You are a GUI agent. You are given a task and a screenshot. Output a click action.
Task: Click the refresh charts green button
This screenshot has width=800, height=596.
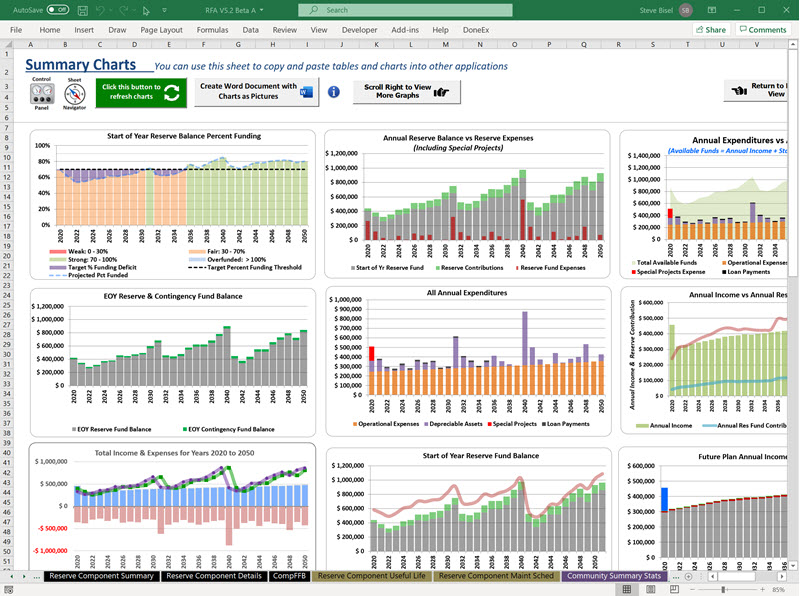tap(140, 93)
